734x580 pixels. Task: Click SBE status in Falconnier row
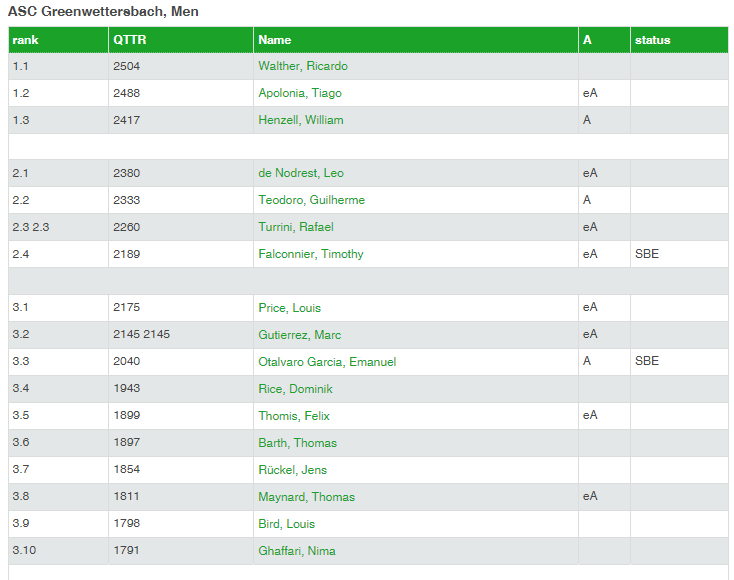click(x=647, y=254)
